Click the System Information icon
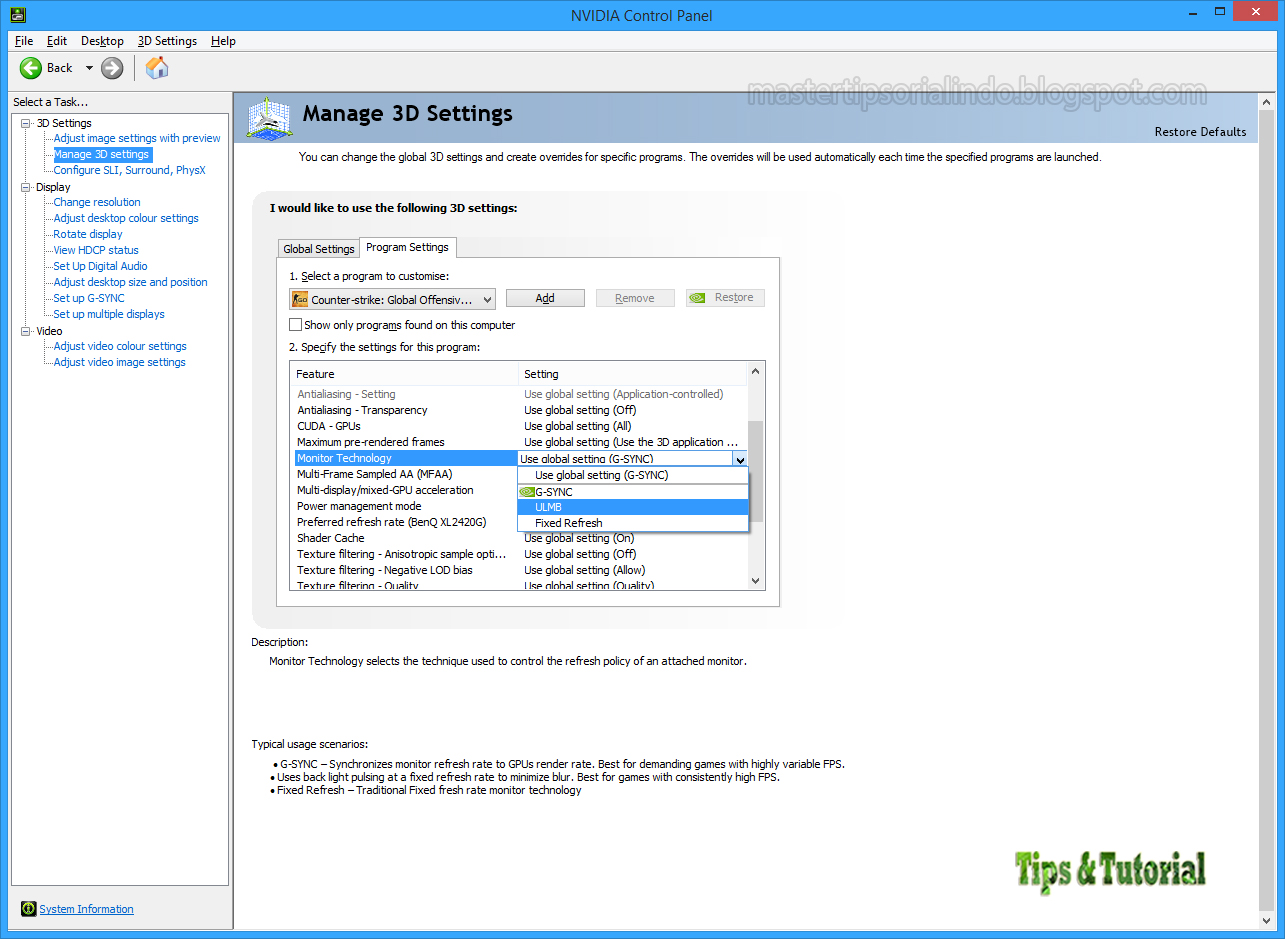This screenshot has width=1285, height=939. [29, 909]
